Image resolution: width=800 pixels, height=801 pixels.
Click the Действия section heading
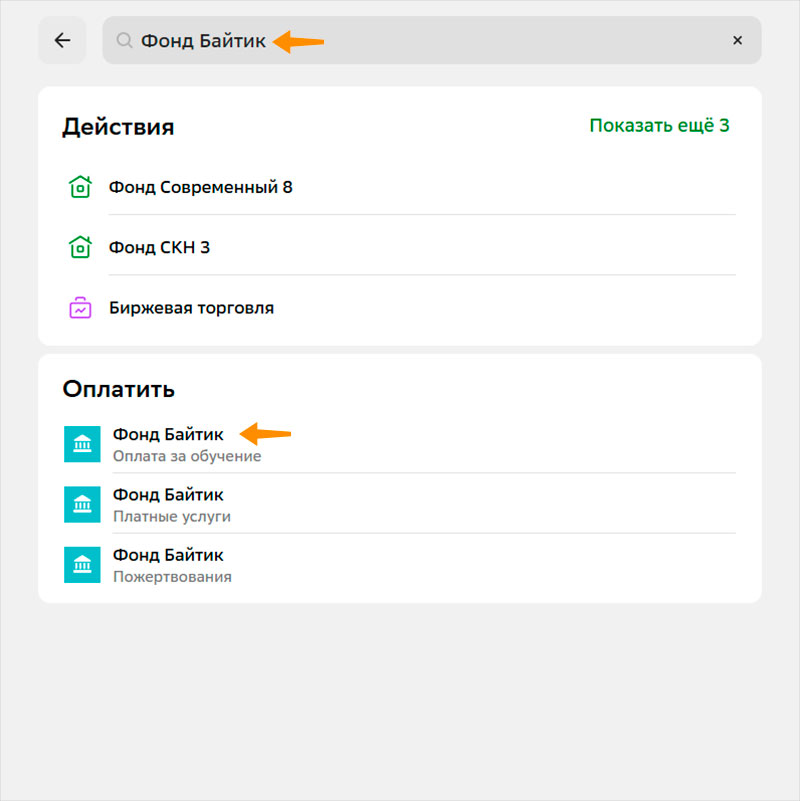point(118,127)
